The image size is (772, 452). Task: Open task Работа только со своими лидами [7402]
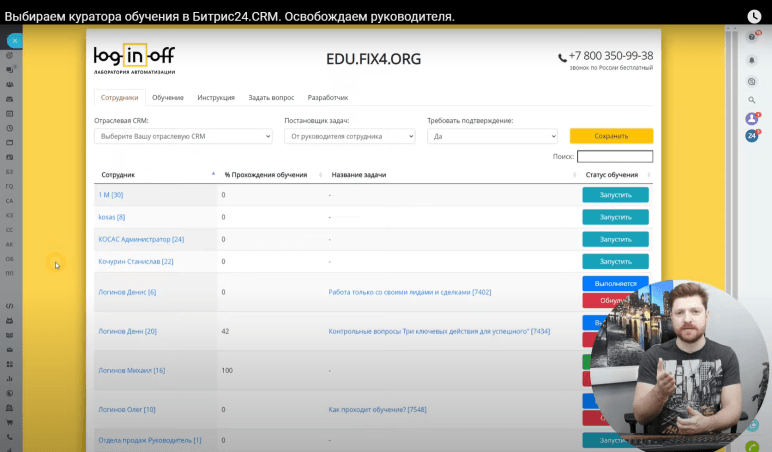click(410, 292)
